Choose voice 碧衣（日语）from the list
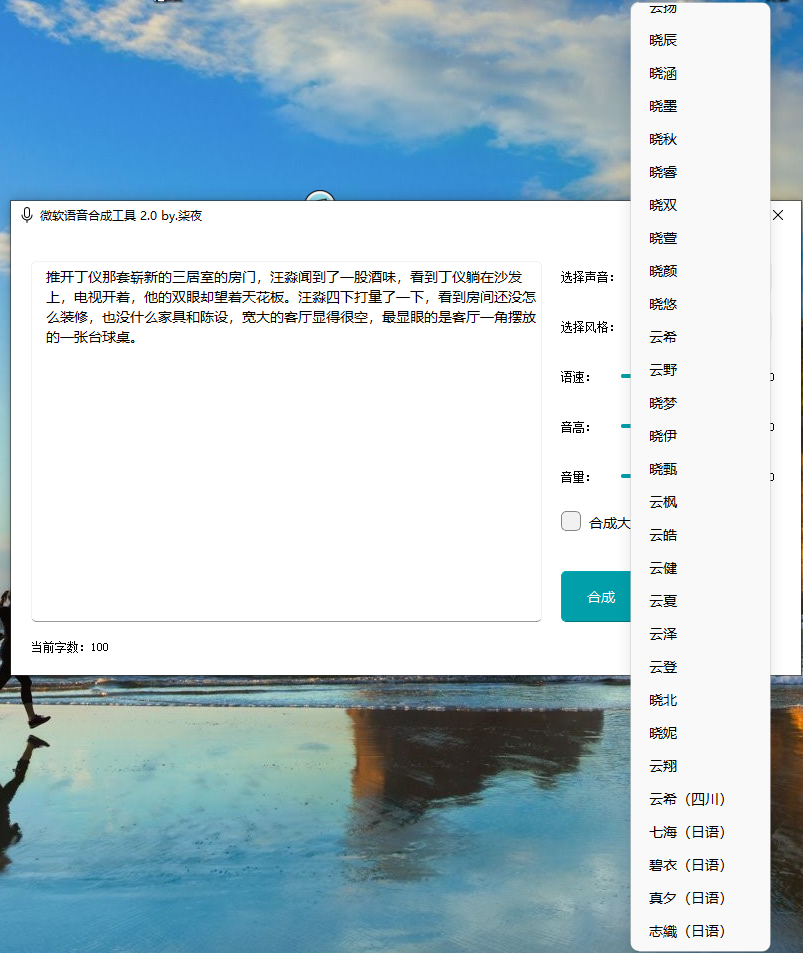 coord(687,865)
